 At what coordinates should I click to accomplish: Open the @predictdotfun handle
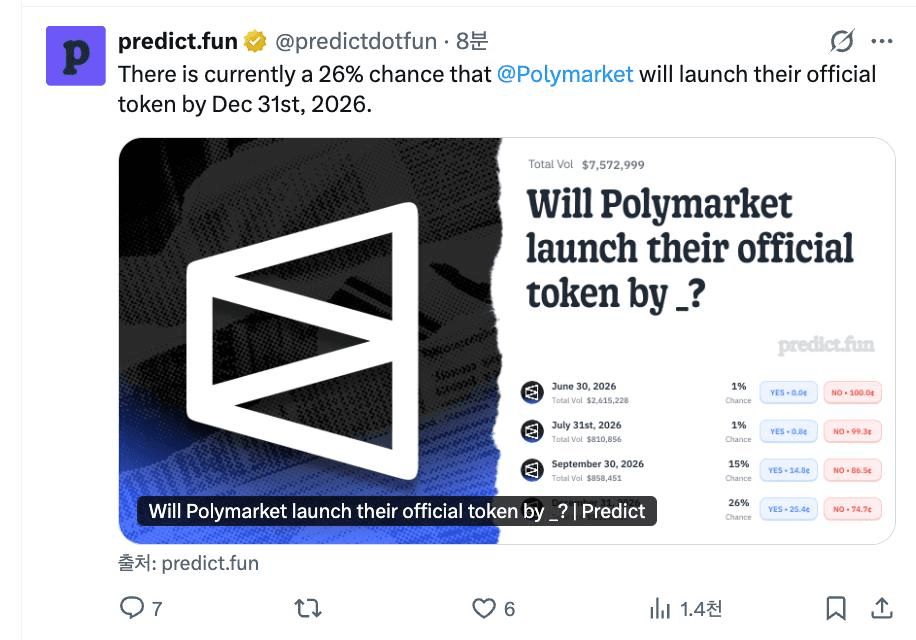tap(356, 41)
